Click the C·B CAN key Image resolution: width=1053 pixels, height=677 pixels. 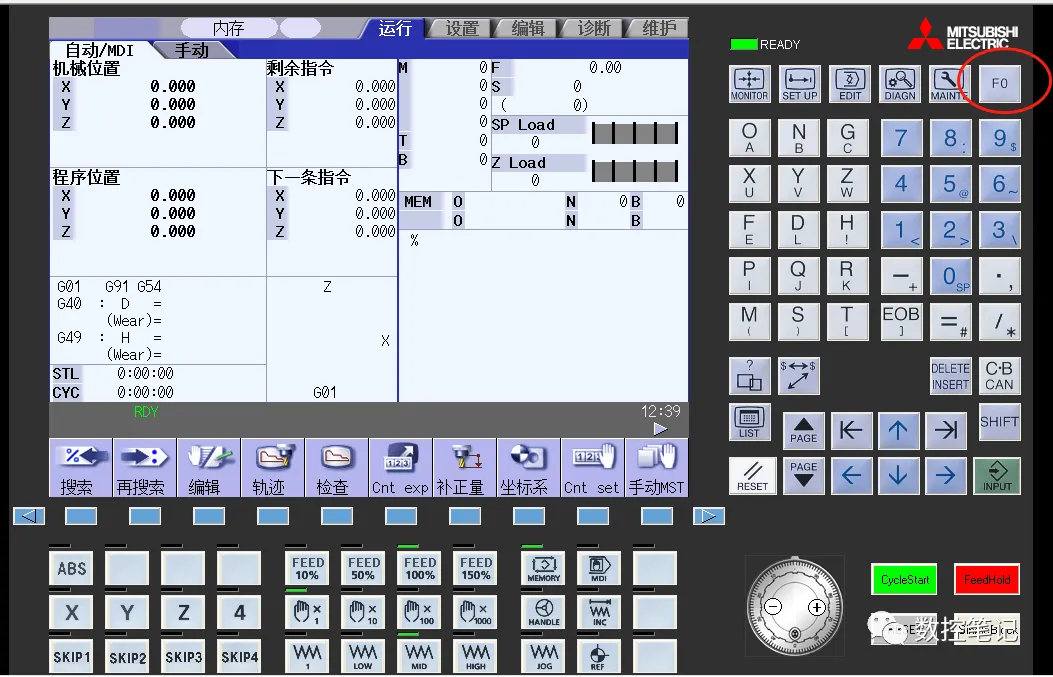[x=999, y=376]
